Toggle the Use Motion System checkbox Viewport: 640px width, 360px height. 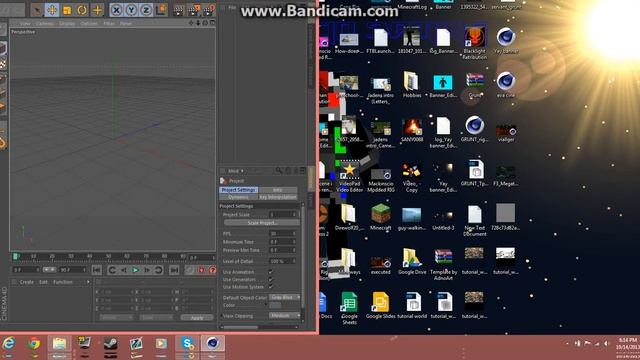[x=270, y=287]
